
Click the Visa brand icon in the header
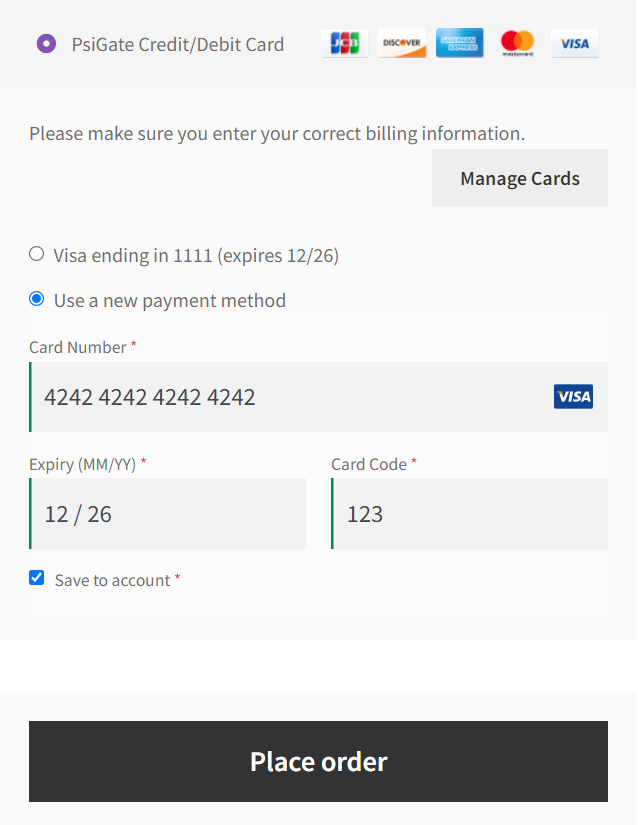[574, 43]
